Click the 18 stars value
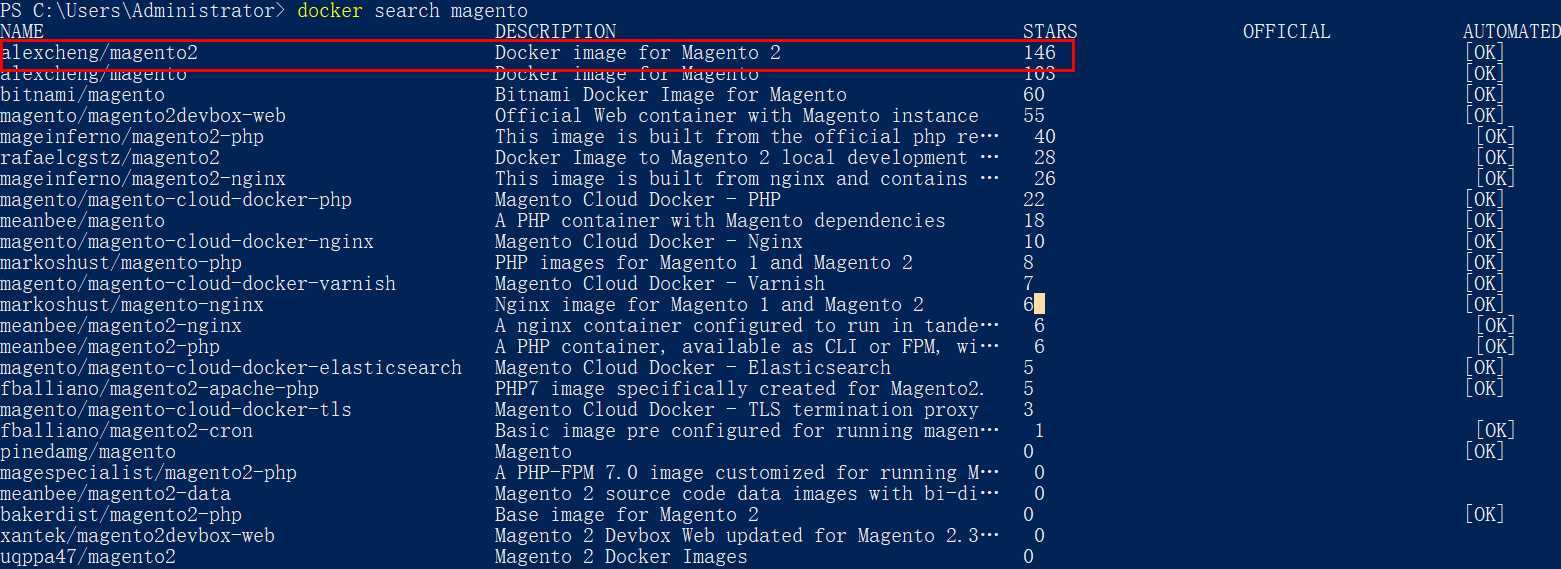The image size is (1561, 569). click(1034, 221)
